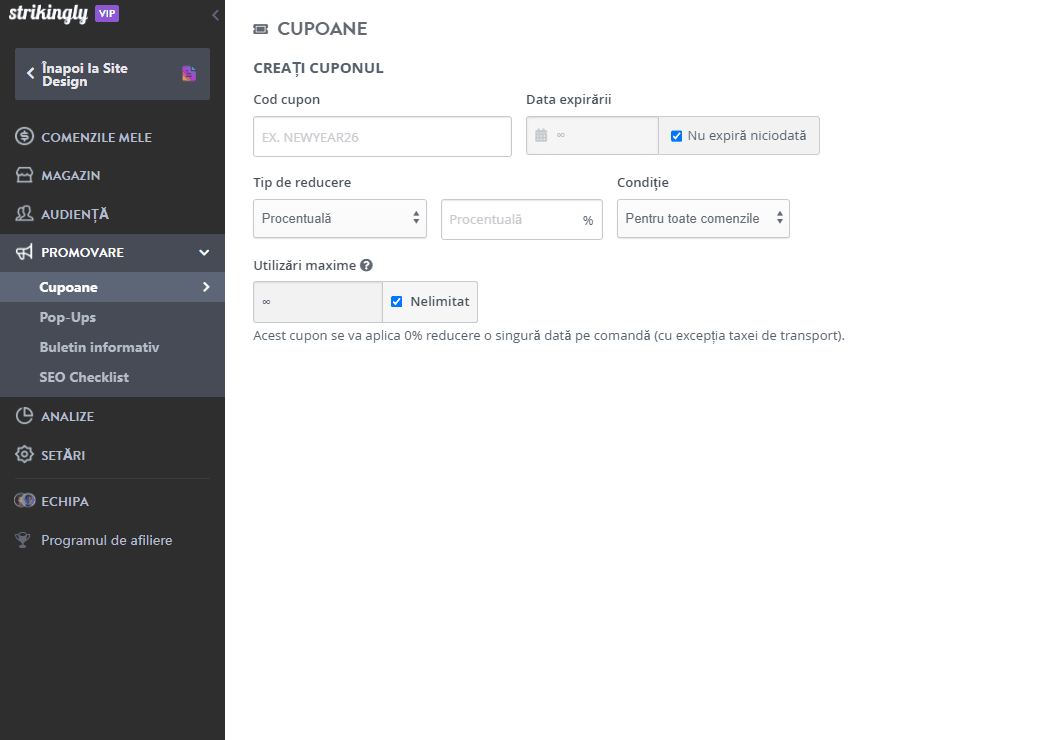This screenshot has height=740, width=1041.
Task: Click the arrow on the Cupoane row
Action: click(206, 287)
